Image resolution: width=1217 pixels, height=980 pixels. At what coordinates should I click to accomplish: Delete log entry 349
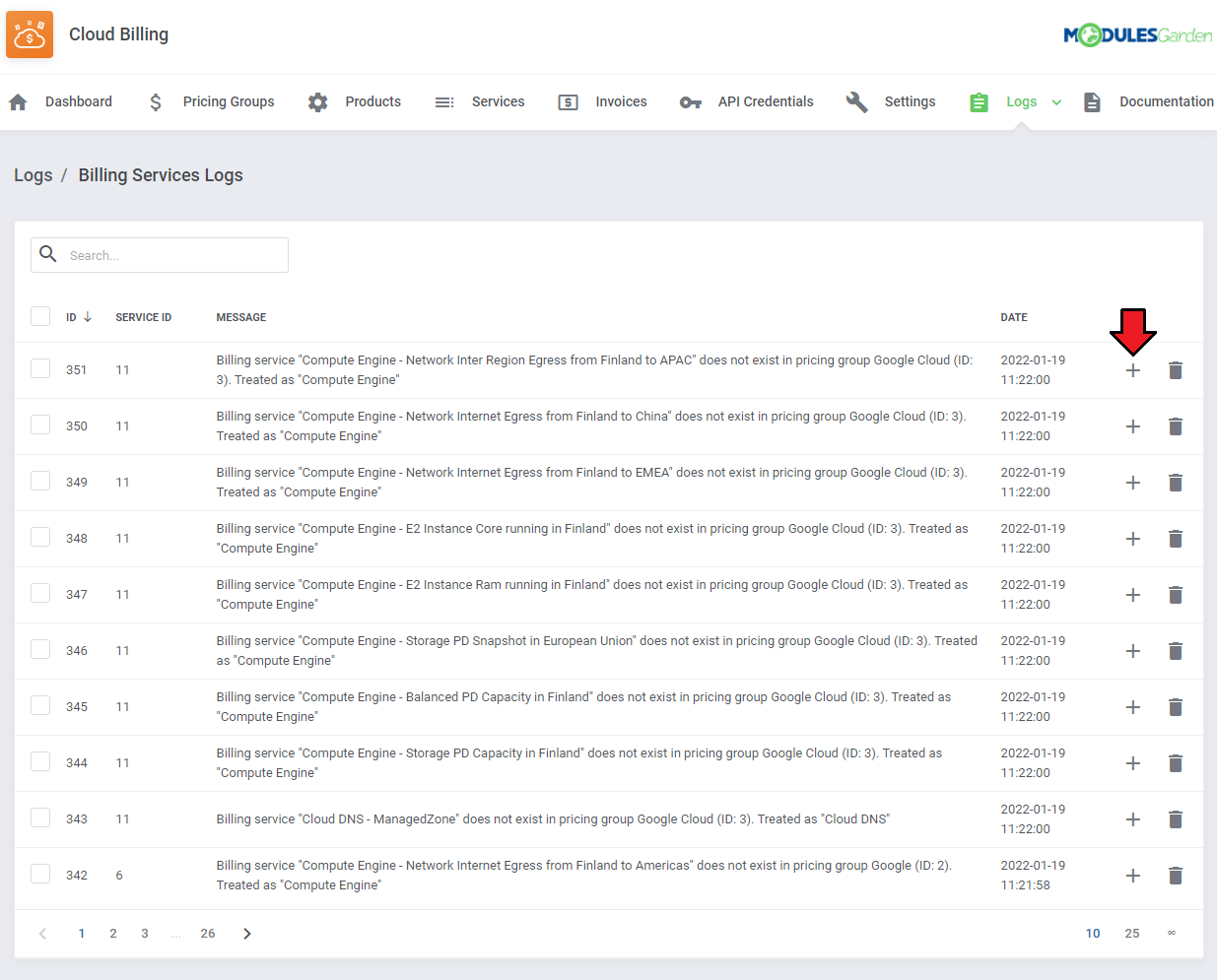pos(1176,483)
